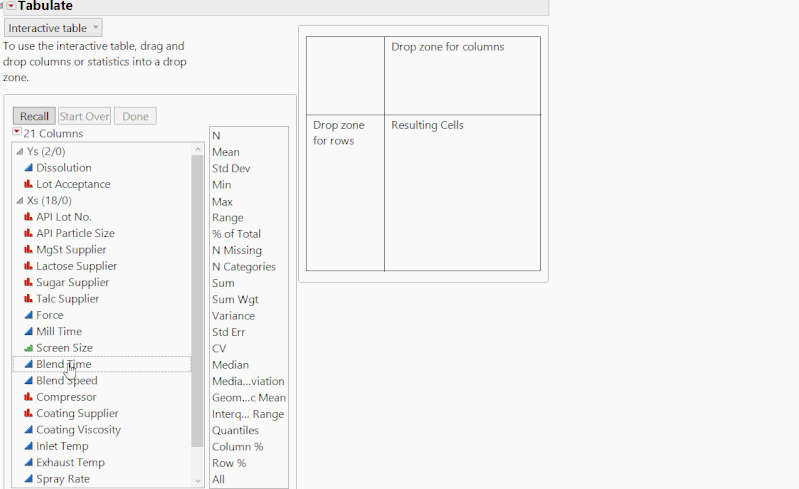Select the Screen Size ordinal icon
The image size is (799, 489).
29,347
